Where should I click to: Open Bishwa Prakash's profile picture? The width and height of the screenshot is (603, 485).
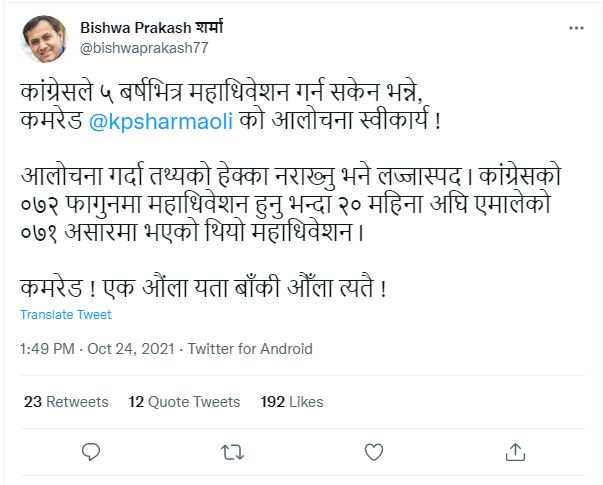pos(44,39)
